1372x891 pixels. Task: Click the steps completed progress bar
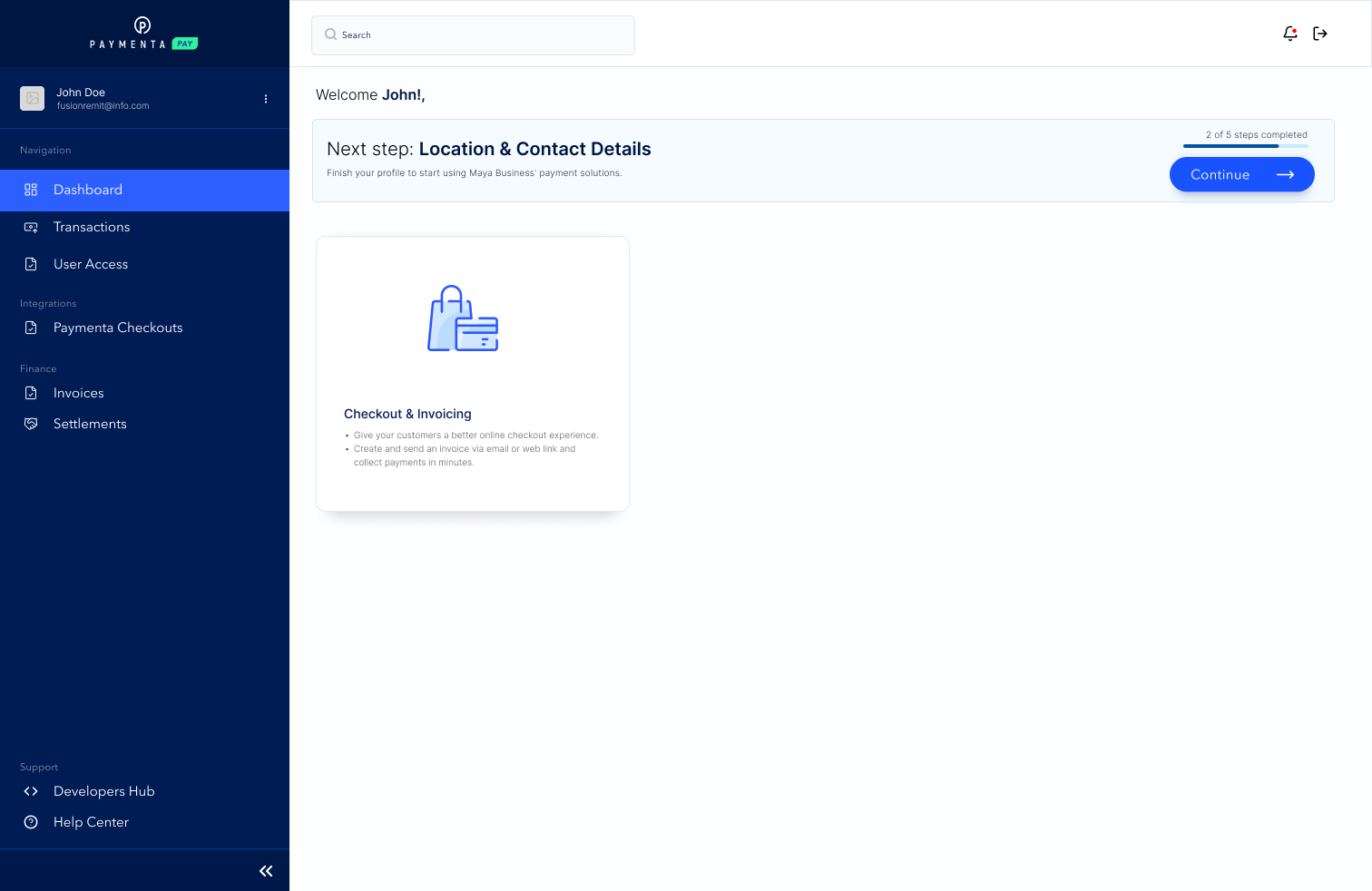coord(1245,145)
